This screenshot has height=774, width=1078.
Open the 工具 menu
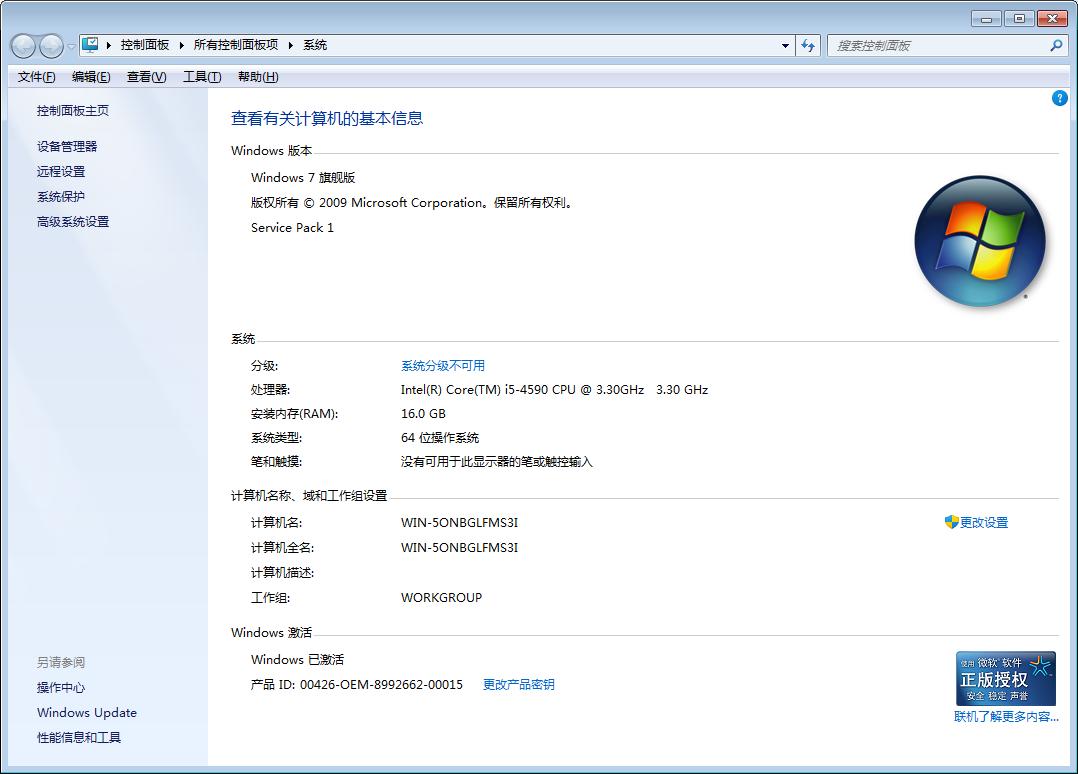(x=200, y=77)
